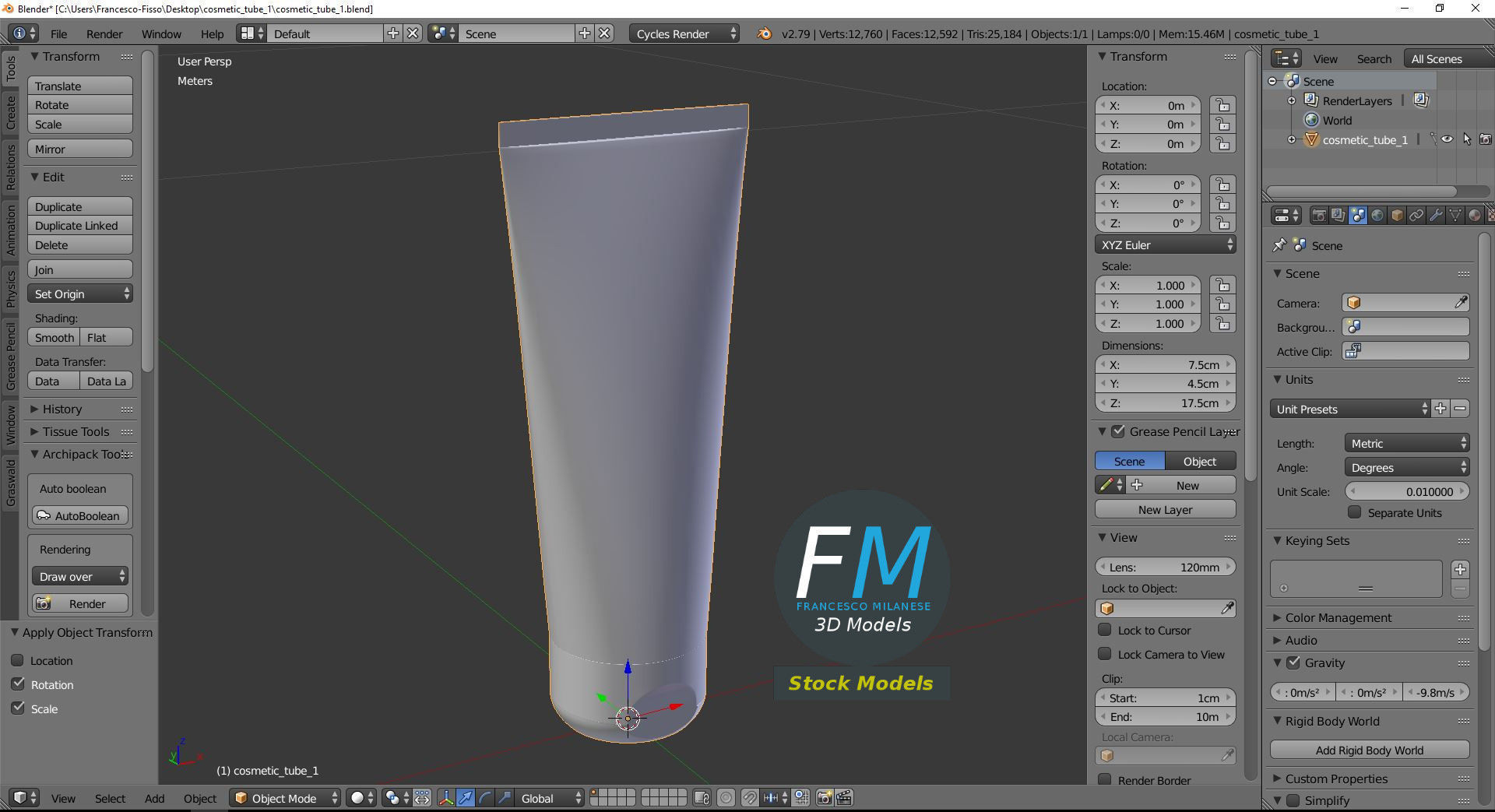This screenshot has height=812, width=1495.
Task: Open the Help menu
Action: click(212, 33)
